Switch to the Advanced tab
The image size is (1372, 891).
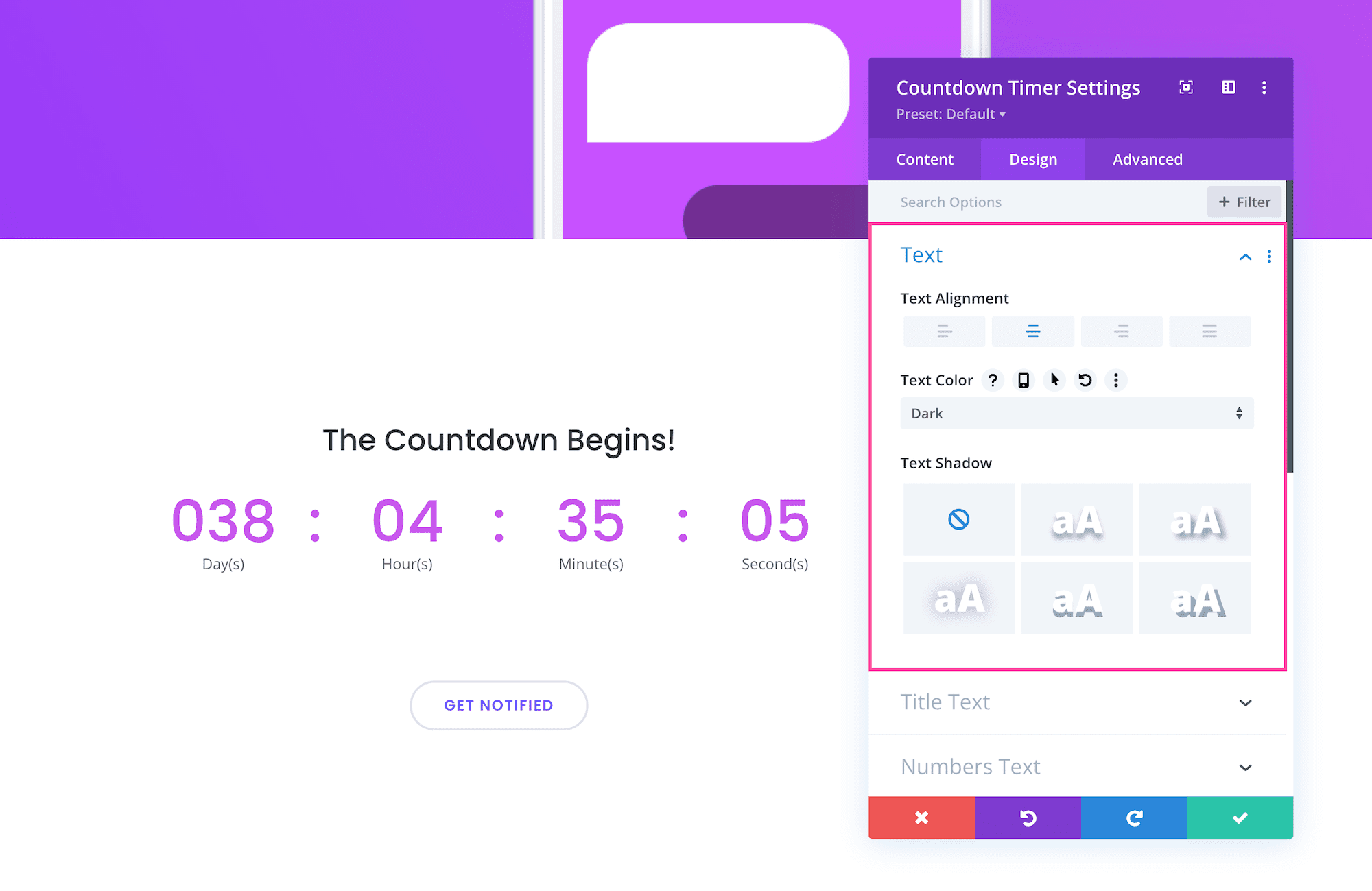tap(1148, 158)
